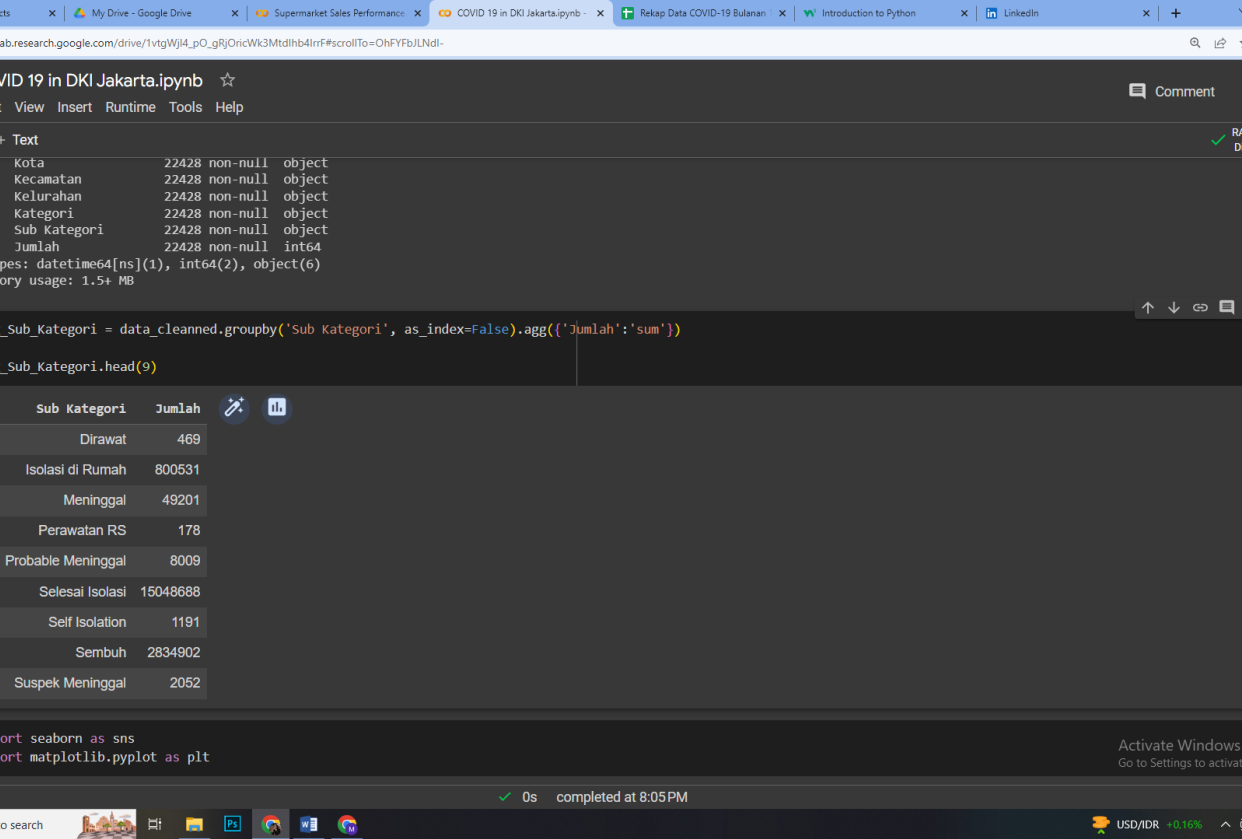Close the LinkedIn tab
The height and width of the screenshot is (839, 1242).
click(1145, 14)
